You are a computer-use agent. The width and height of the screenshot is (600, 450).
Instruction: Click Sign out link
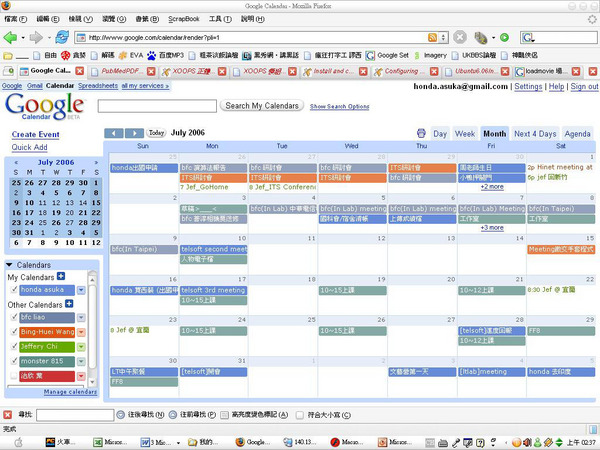[584, 86]
